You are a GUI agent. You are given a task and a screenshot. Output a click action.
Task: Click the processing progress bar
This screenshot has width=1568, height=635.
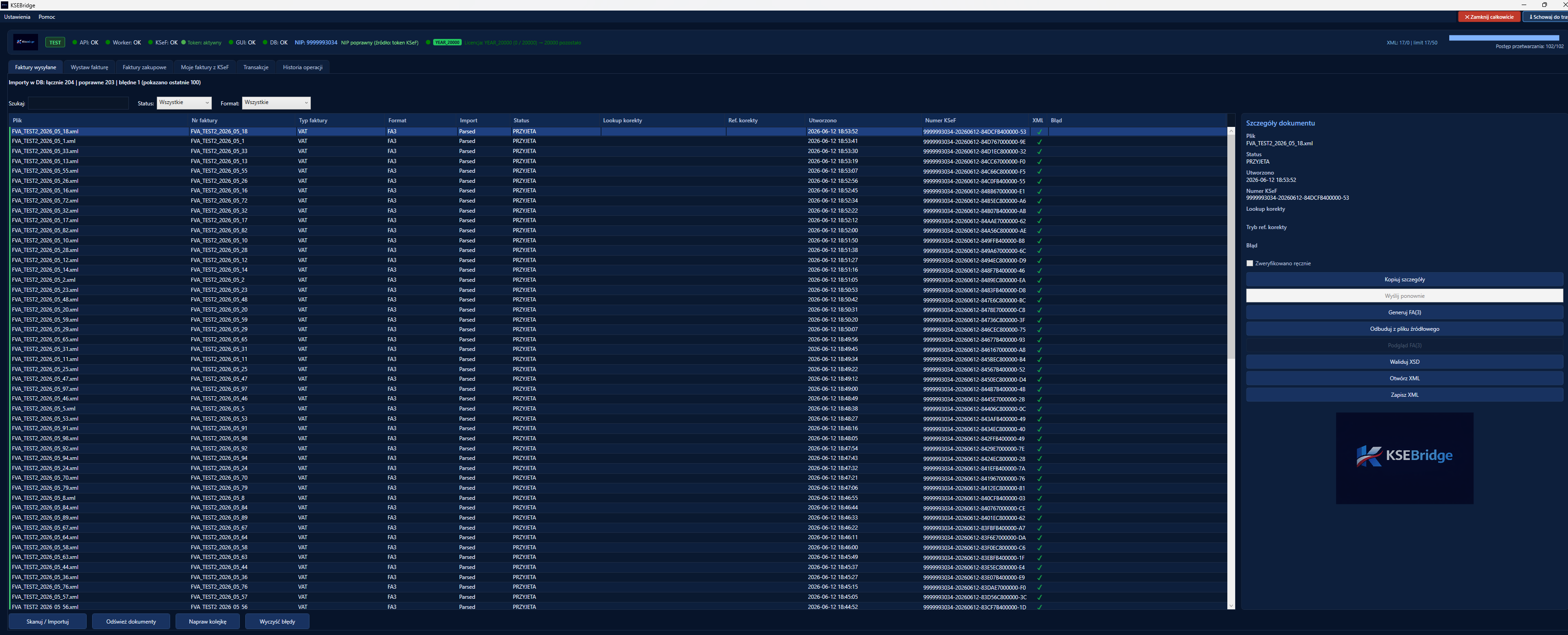[1504, 38]
